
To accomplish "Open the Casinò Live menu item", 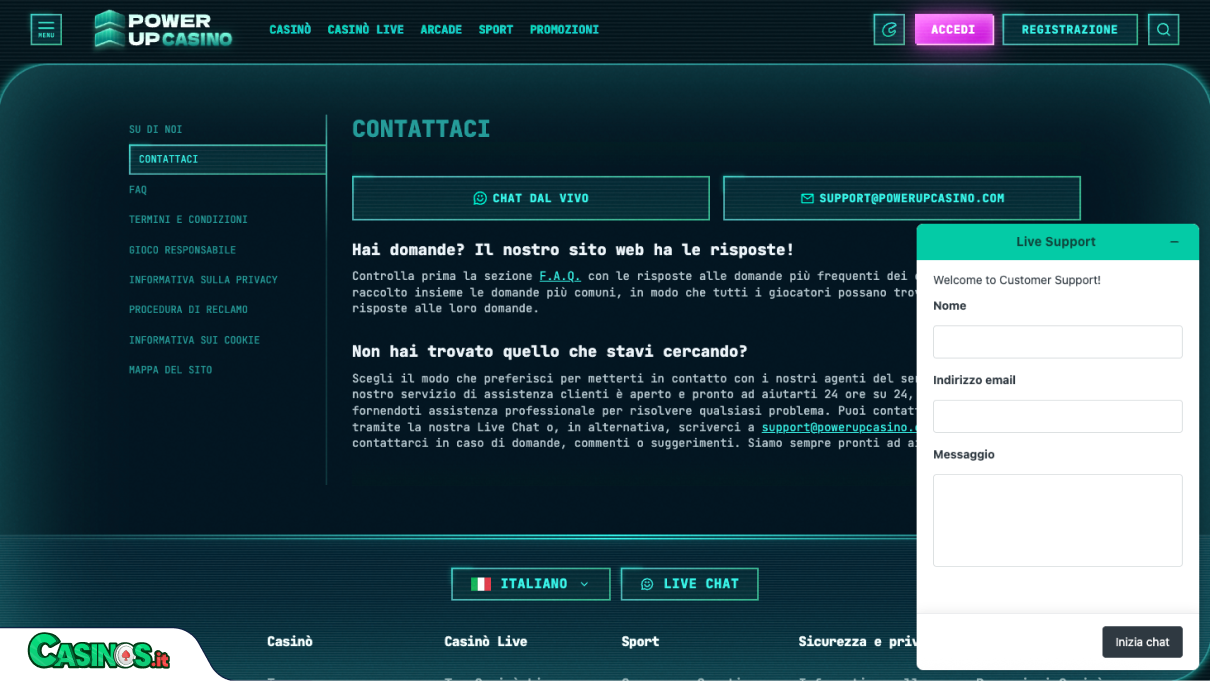I will [366, 30].
